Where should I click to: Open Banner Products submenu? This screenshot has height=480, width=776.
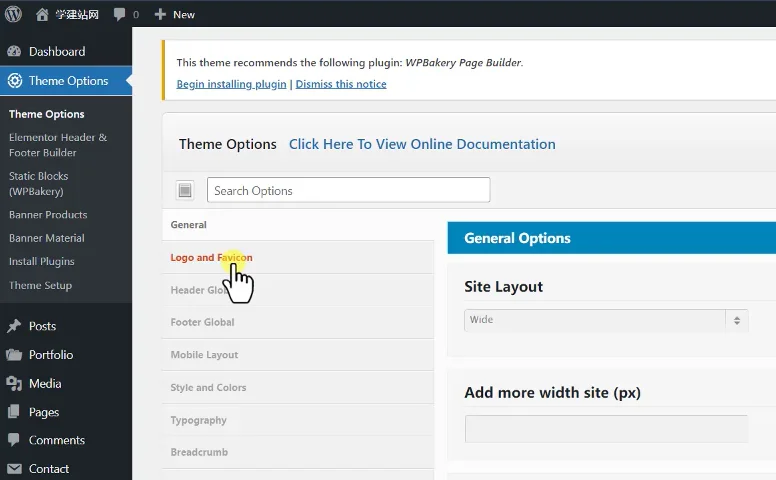48,215
